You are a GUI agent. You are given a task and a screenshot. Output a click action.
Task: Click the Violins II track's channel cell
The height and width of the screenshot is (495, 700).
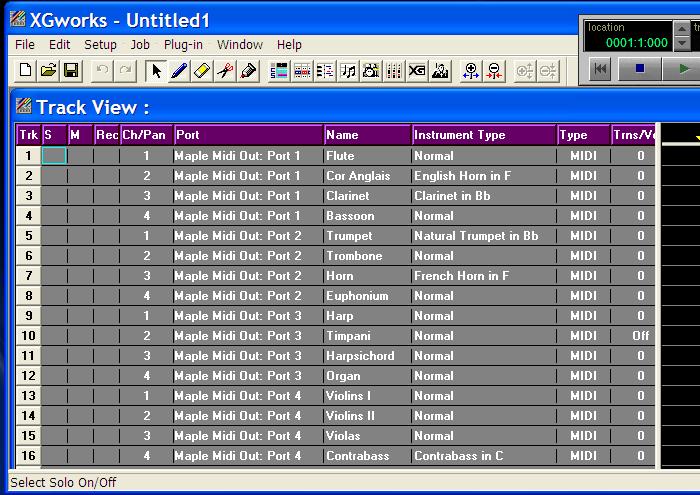pos(146,416)
